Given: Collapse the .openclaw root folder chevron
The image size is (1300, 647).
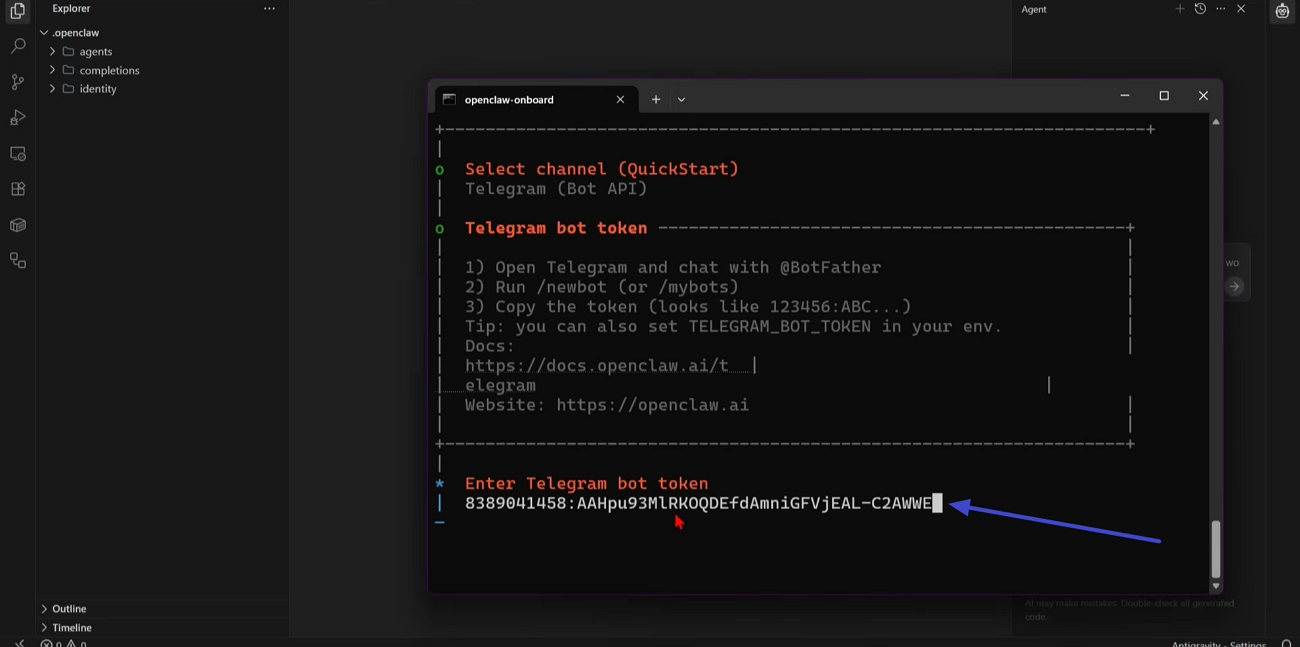Looking at the screenshot, I should click(44, 33).
